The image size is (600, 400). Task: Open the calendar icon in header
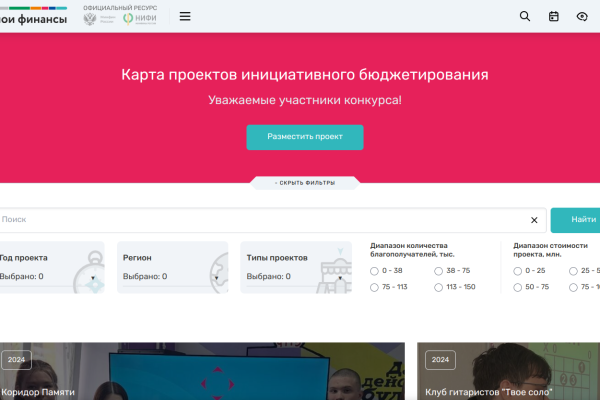[x=554, y=16]
